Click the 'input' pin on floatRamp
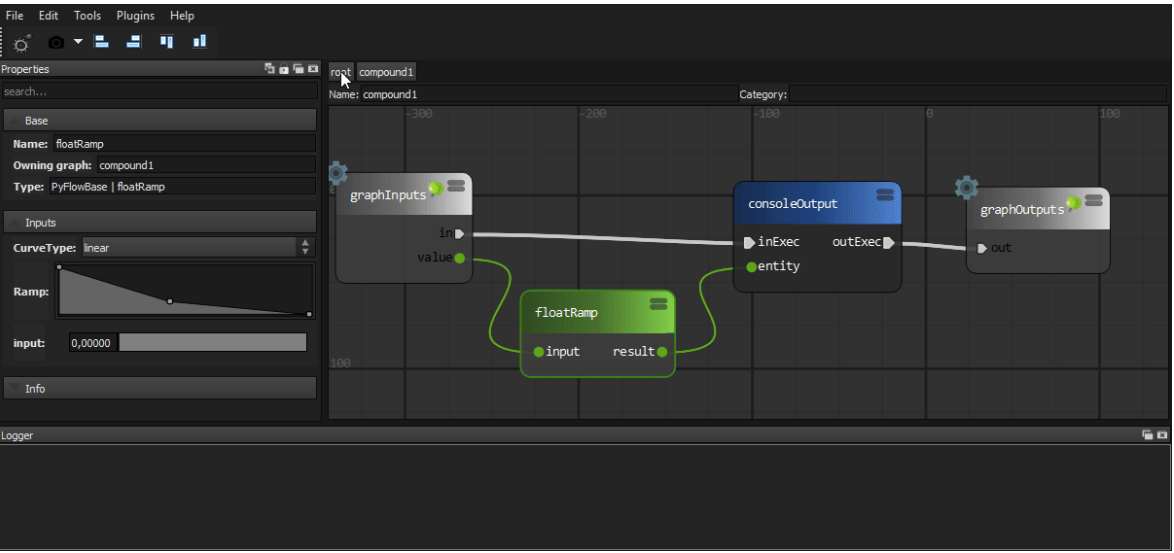The width and height of the screenshot is (1174, 553). click(x=538, y=352)
